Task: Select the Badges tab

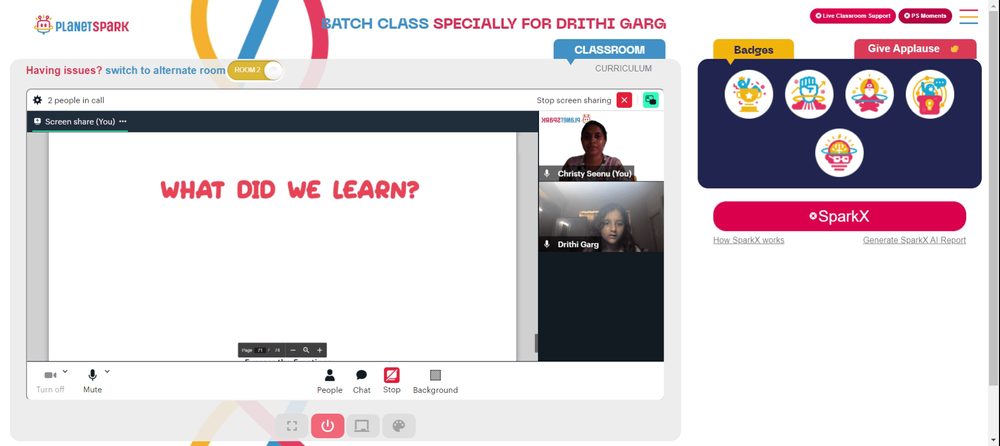Action: (753, 50)
